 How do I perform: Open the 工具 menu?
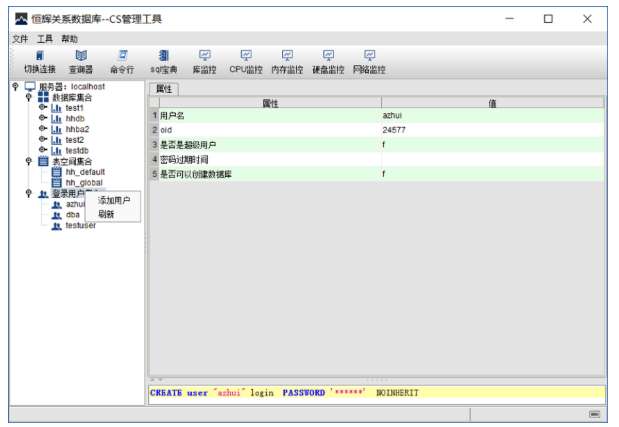[x=45, y=39]
